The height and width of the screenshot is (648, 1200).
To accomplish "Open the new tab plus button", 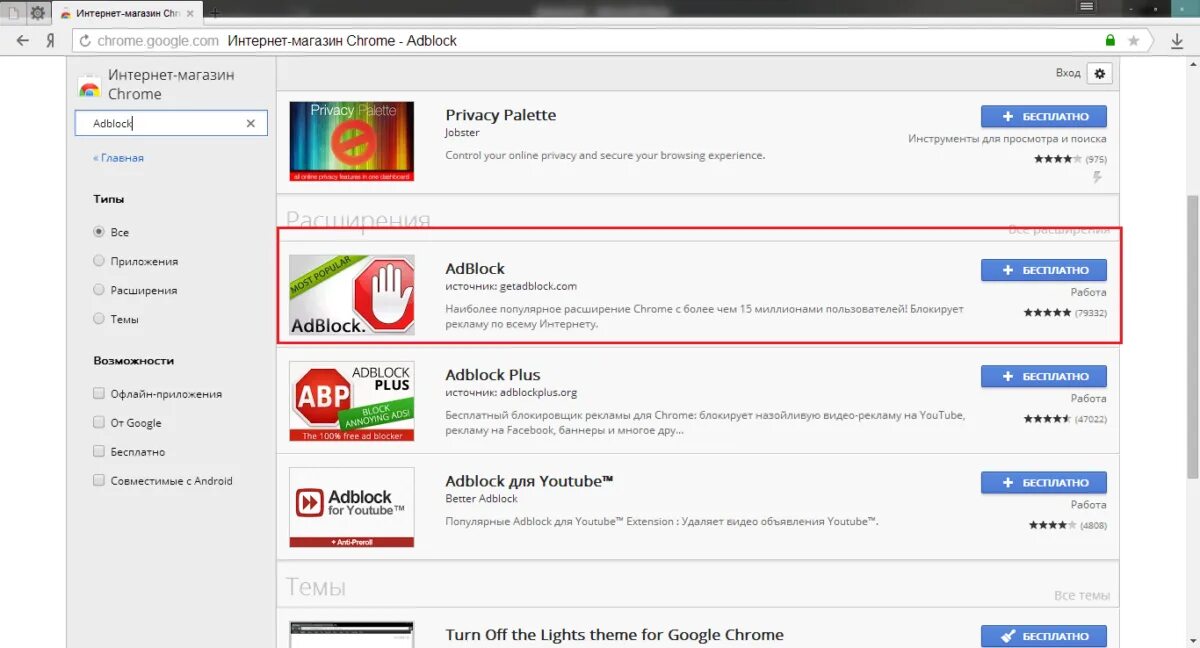I will [x=215, y=13].
